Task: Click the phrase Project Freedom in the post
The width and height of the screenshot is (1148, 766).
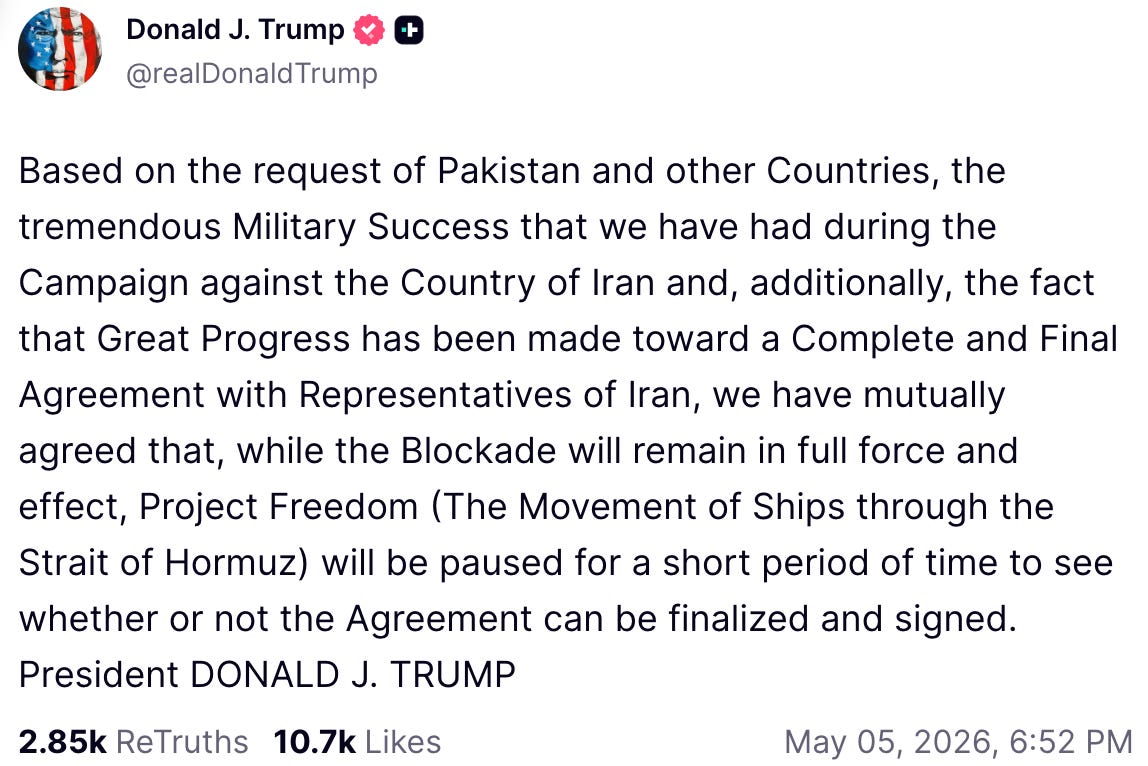Action: [x=278, y=507]
